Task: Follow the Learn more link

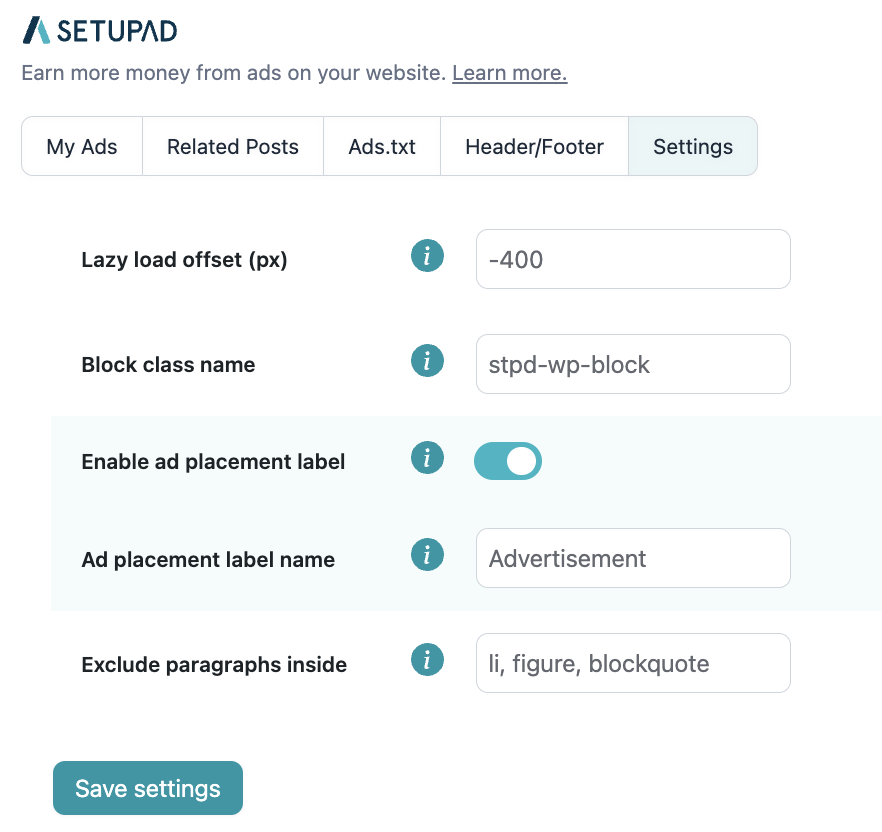Action: click(509, 73)
